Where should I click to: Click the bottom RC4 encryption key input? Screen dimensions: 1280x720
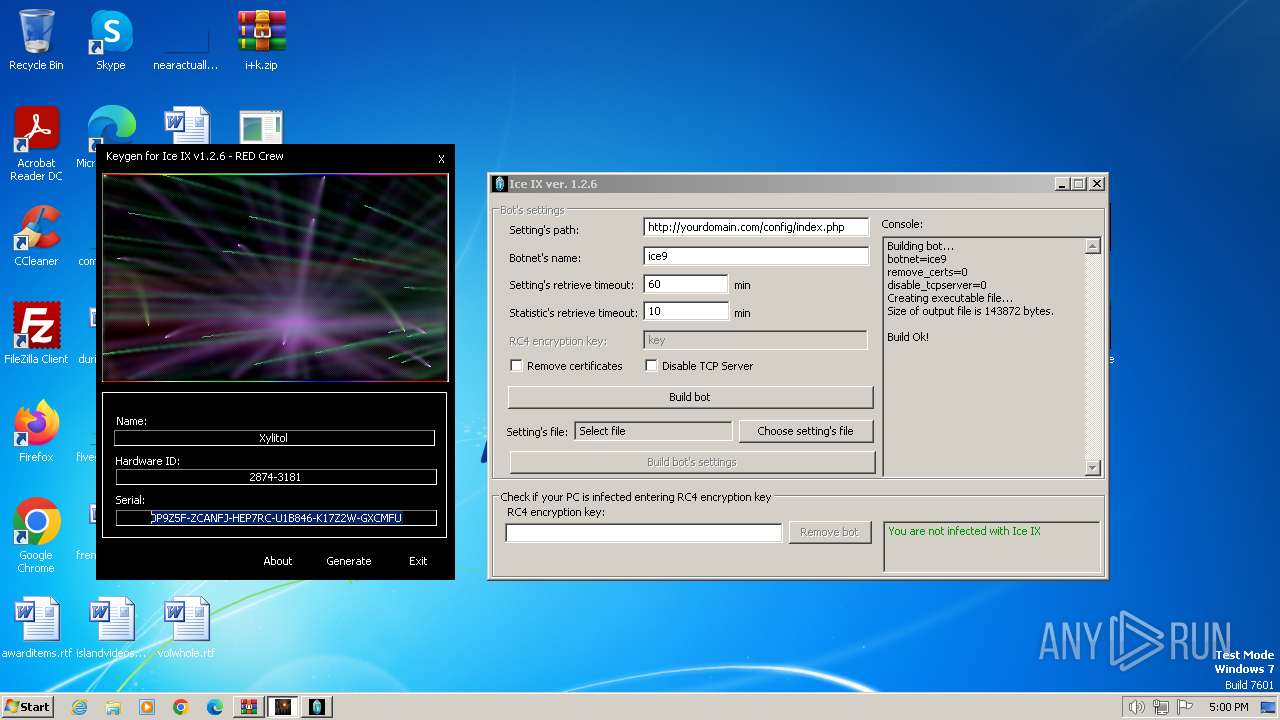pyautogui.click(x=644, y=533)
